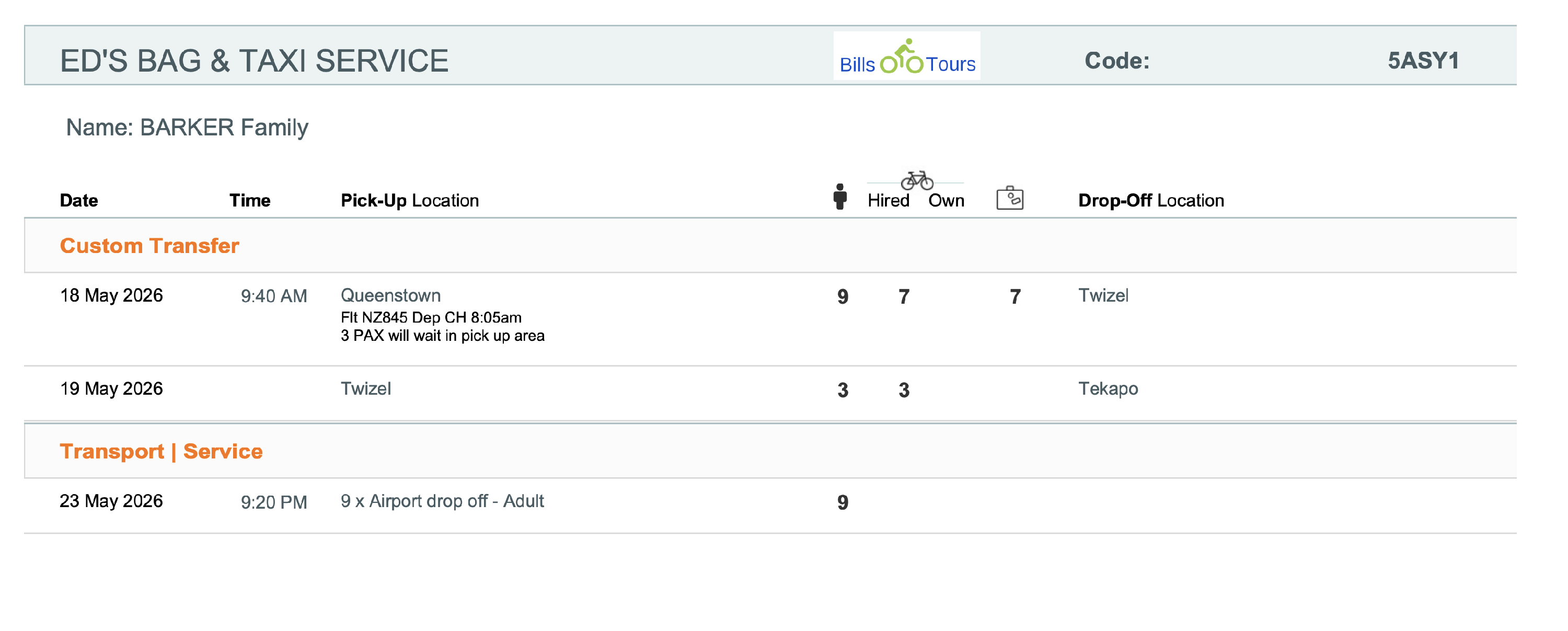Click the Date column header
The image size is (1568, 631).
(79, 200)
